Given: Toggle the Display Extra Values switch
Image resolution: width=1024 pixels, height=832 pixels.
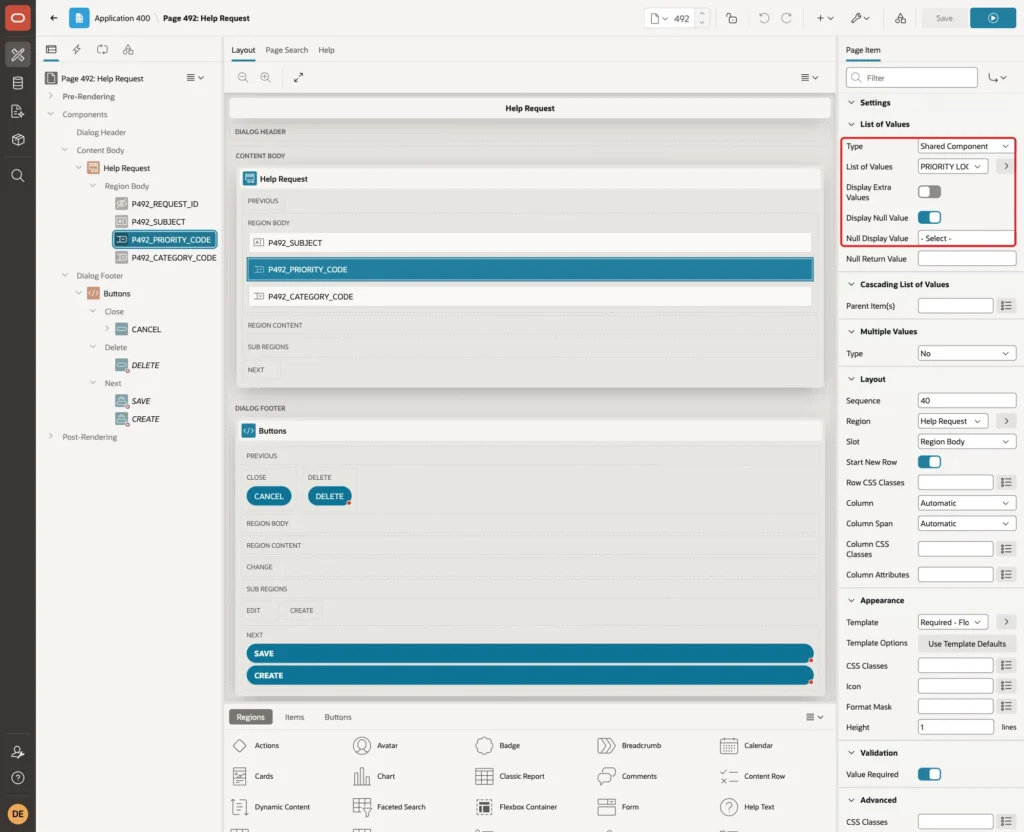Looking at the screenshot, I should [x=929, y=191].
